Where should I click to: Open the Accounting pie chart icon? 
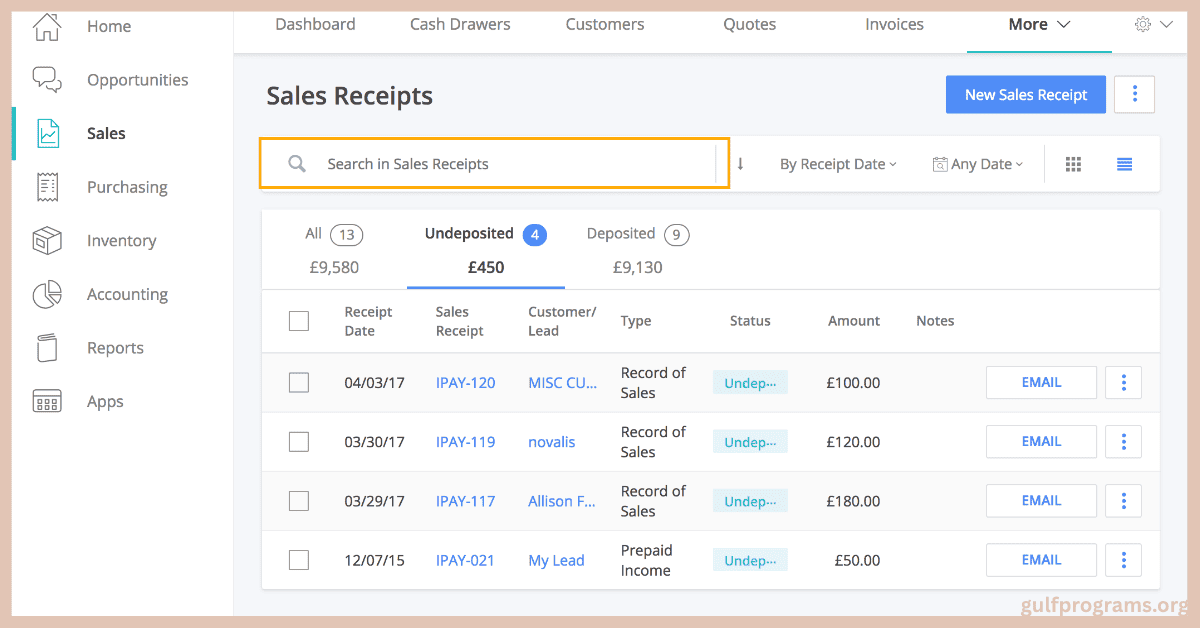tap(47, 295)
